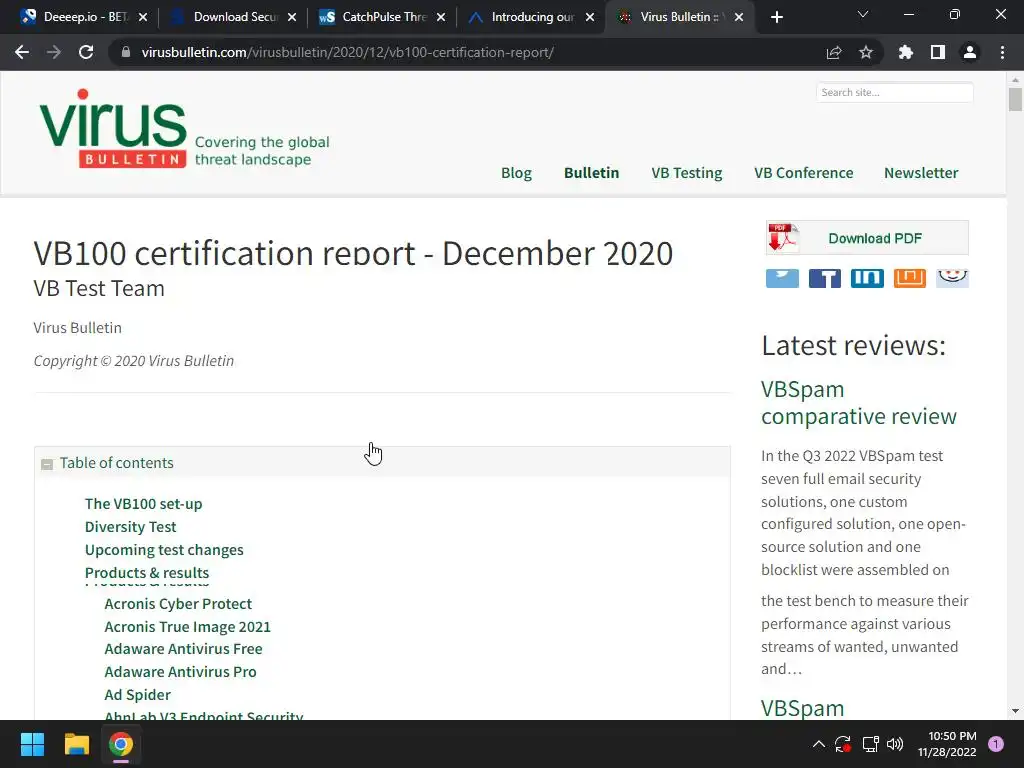Open the Blog navigation item
Viewport: 1024px width, 768px height.
tap(516, 173)
